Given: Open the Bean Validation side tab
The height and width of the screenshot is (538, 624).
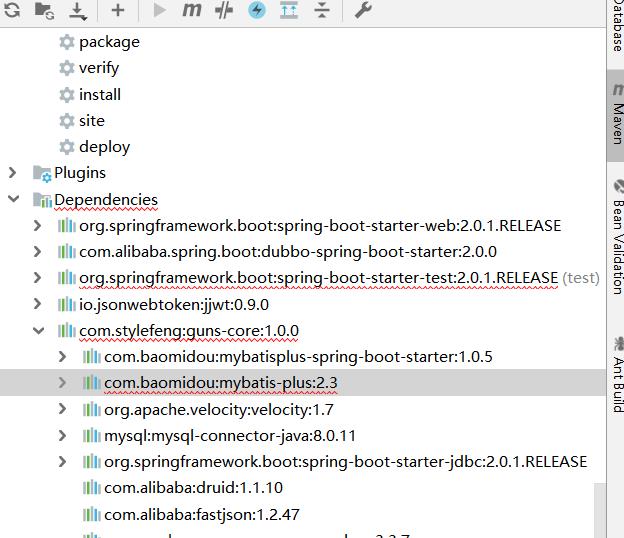Looking at the screenshot, I should pyautogui.click(x=616, y=239).
